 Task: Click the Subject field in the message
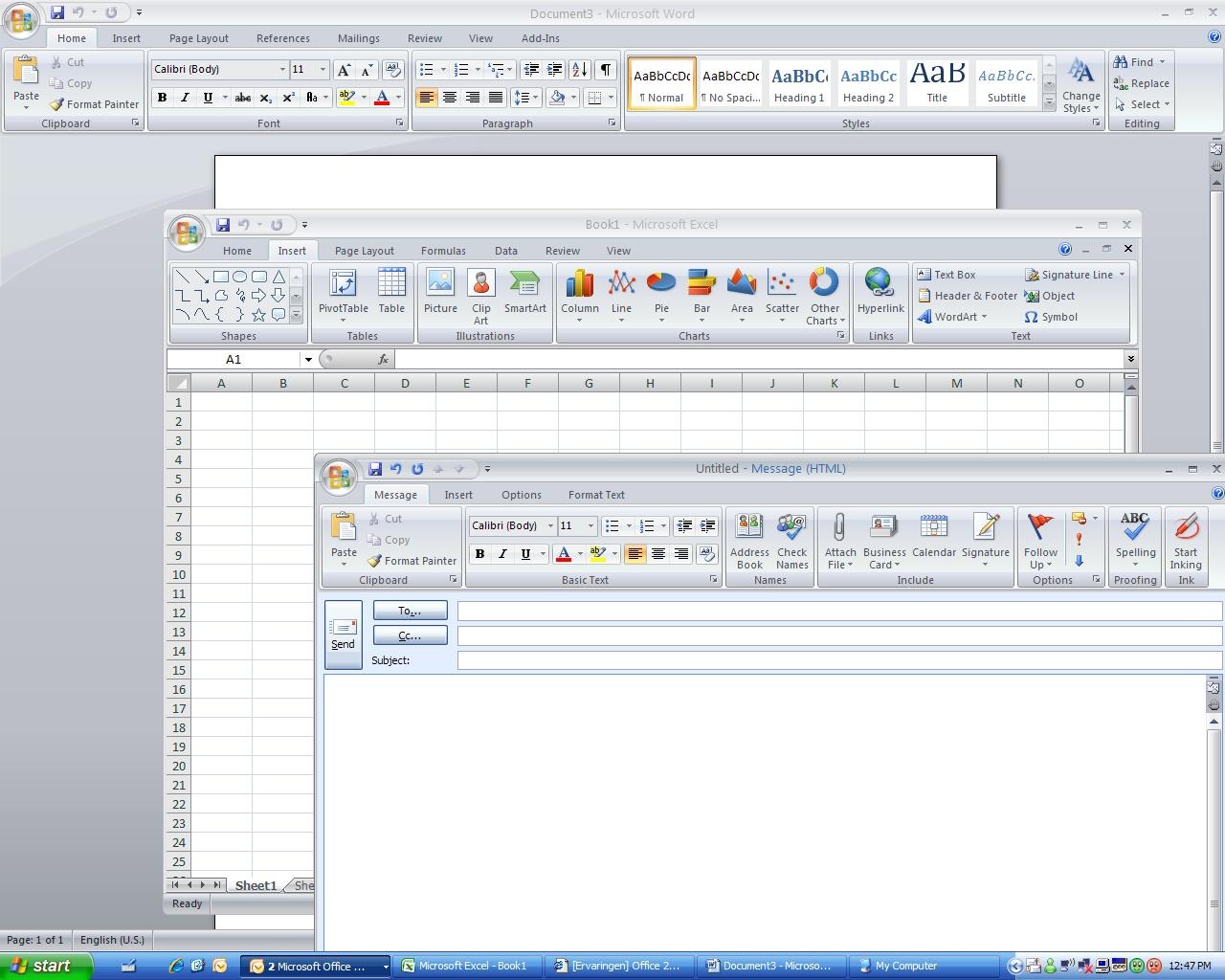click(839, 660)
